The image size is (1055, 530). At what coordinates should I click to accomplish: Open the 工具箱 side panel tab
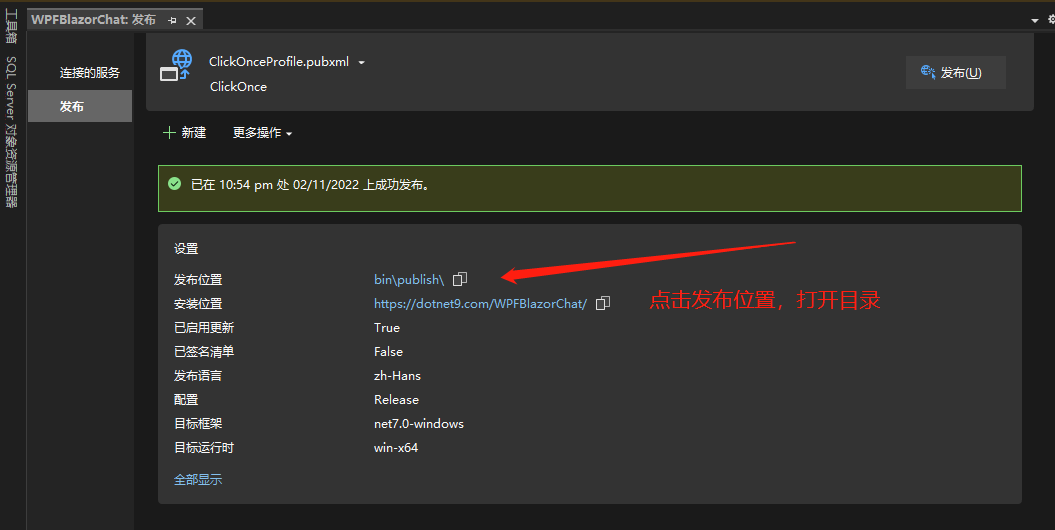11,26
